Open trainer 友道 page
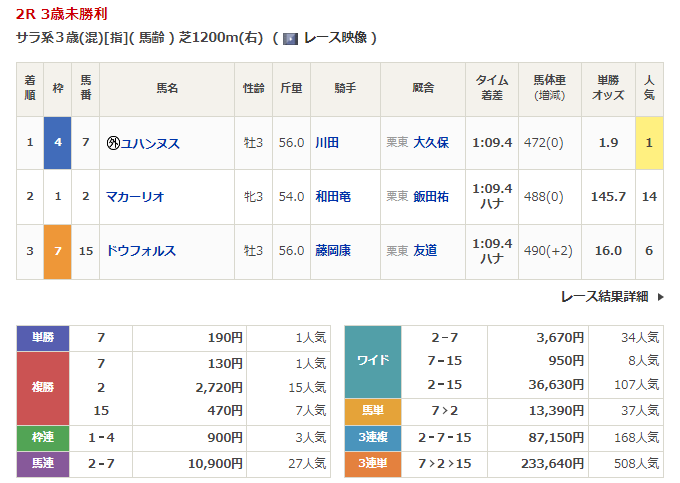Image resolution: width=680 pixels, height=483 pixels. 425,251
